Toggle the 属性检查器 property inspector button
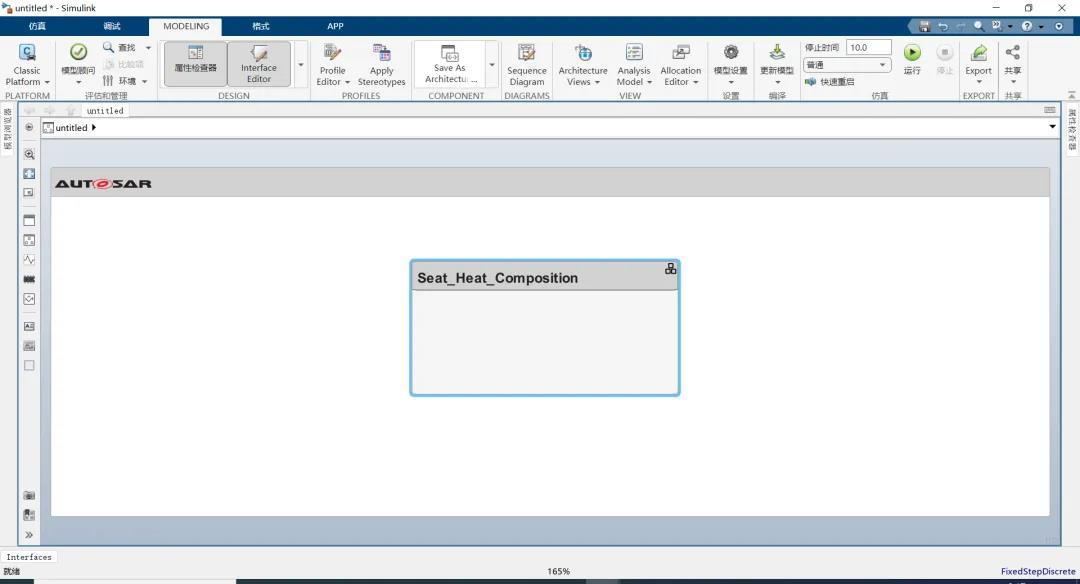The image size is (1080, 584). pyautogui.click(x=195, y=63)
